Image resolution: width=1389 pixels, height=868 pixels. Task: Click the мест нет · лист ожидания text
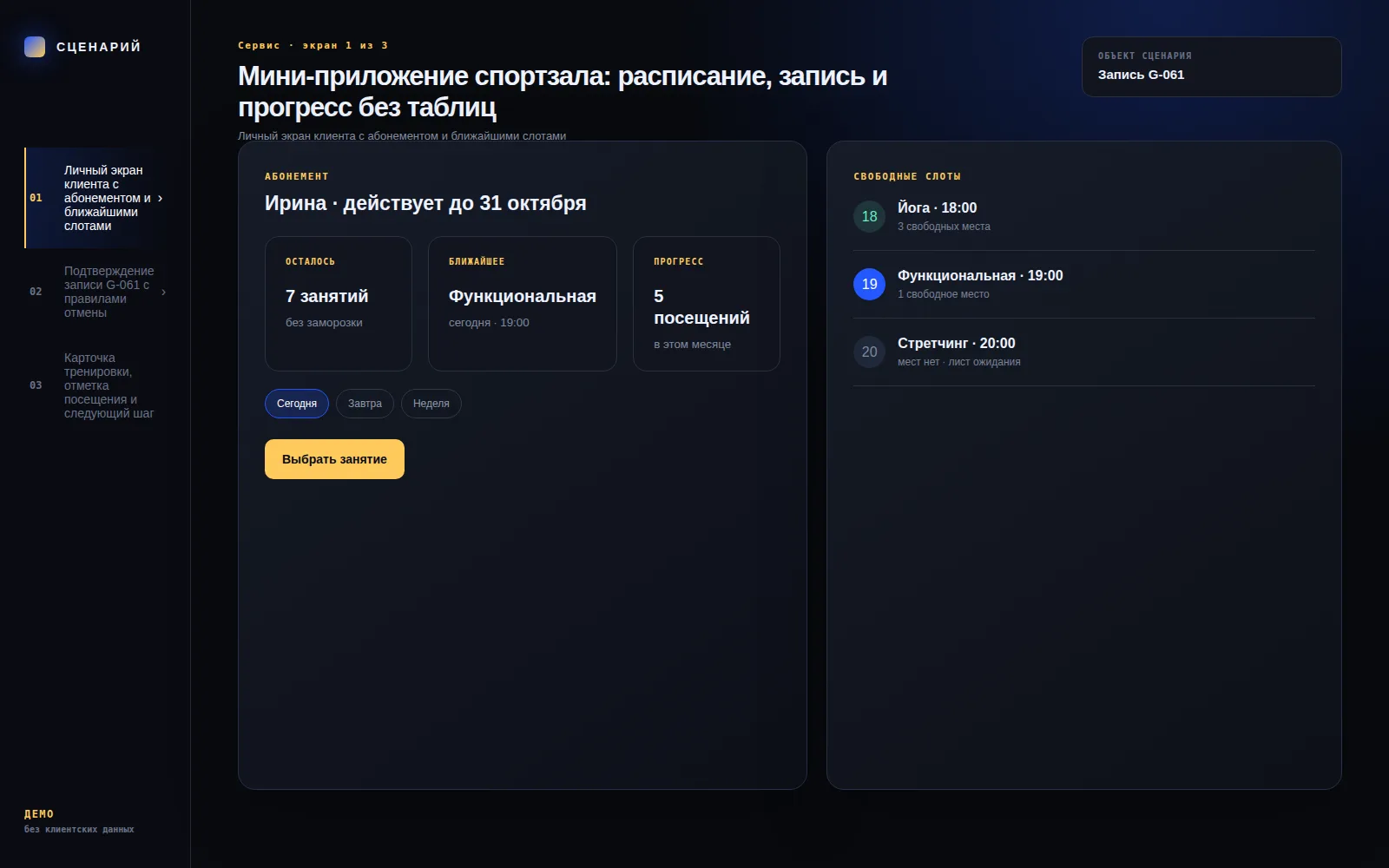[959, 362]
